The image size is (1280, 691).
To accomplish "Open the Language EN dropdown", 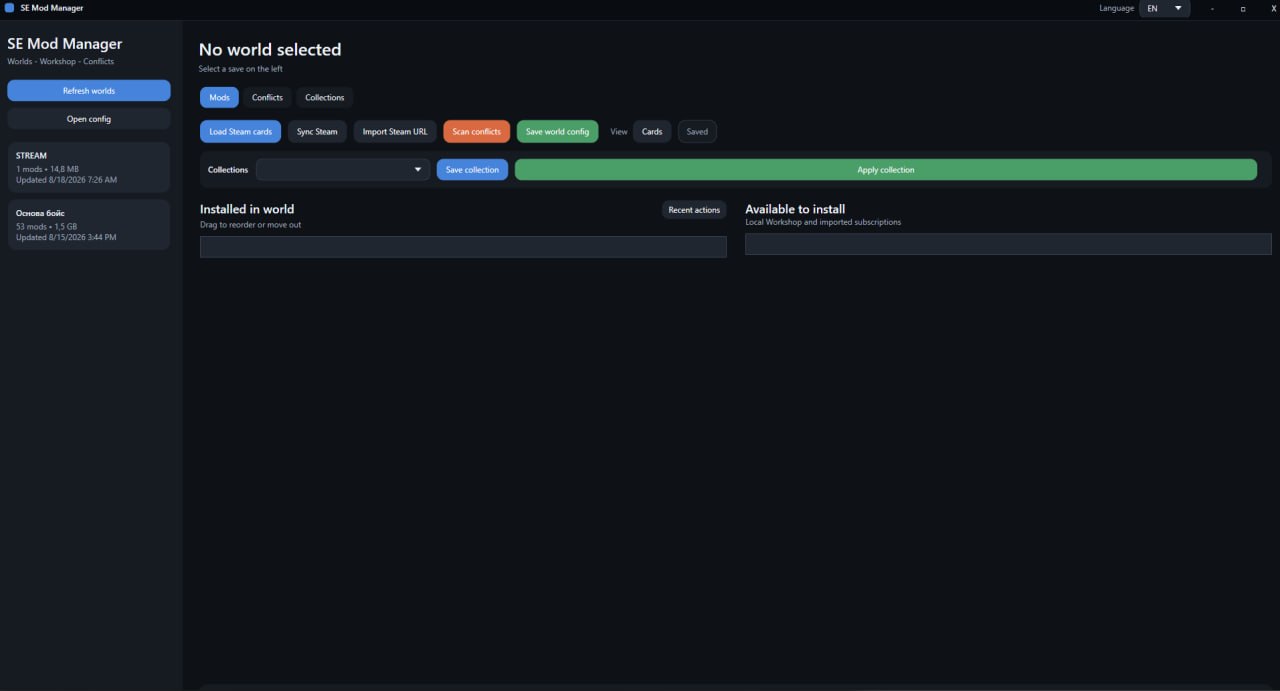I will pos(1164,8).
